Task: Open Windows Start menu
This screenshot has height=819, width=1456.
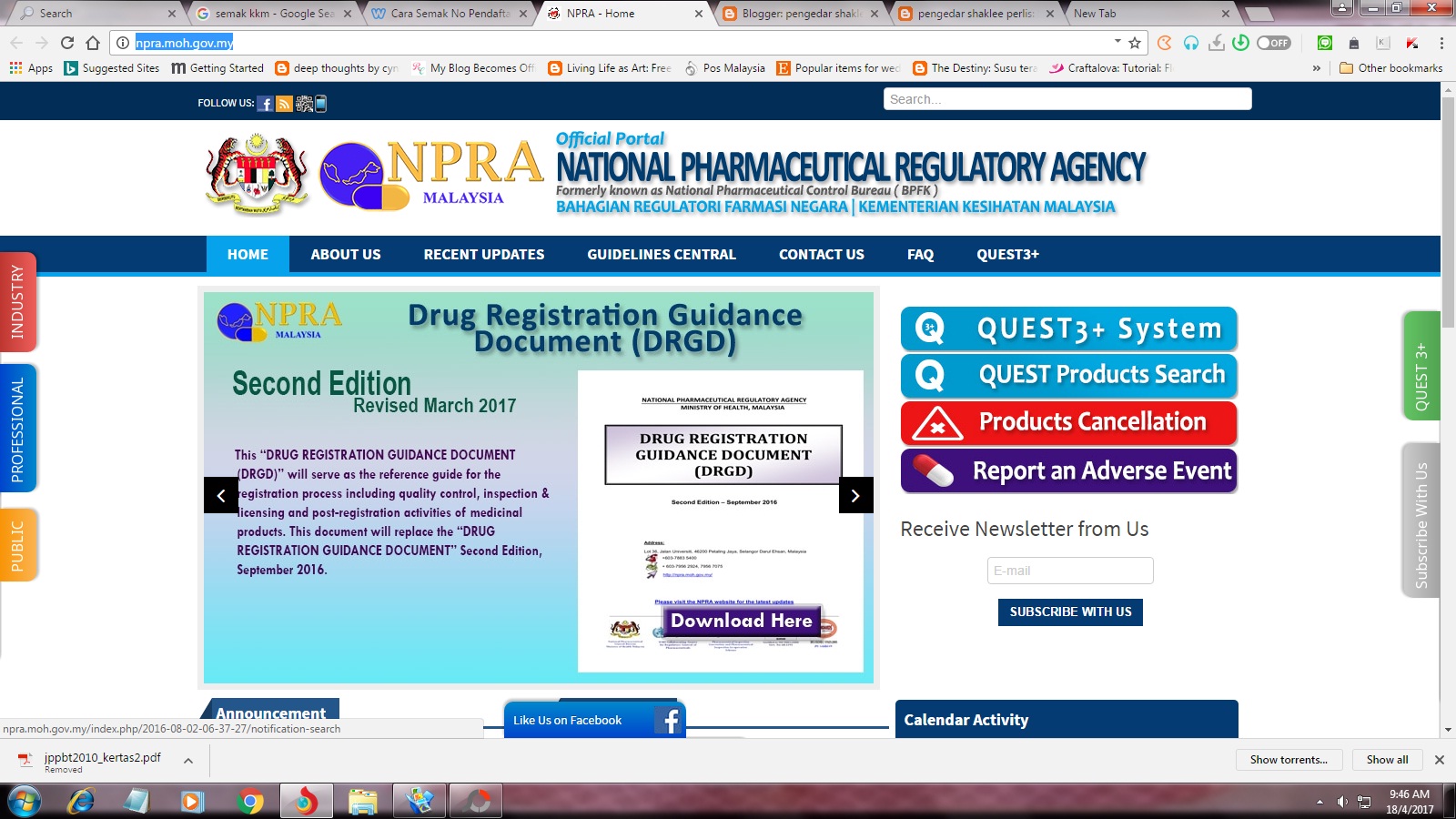Action: (x=24, y=802)
